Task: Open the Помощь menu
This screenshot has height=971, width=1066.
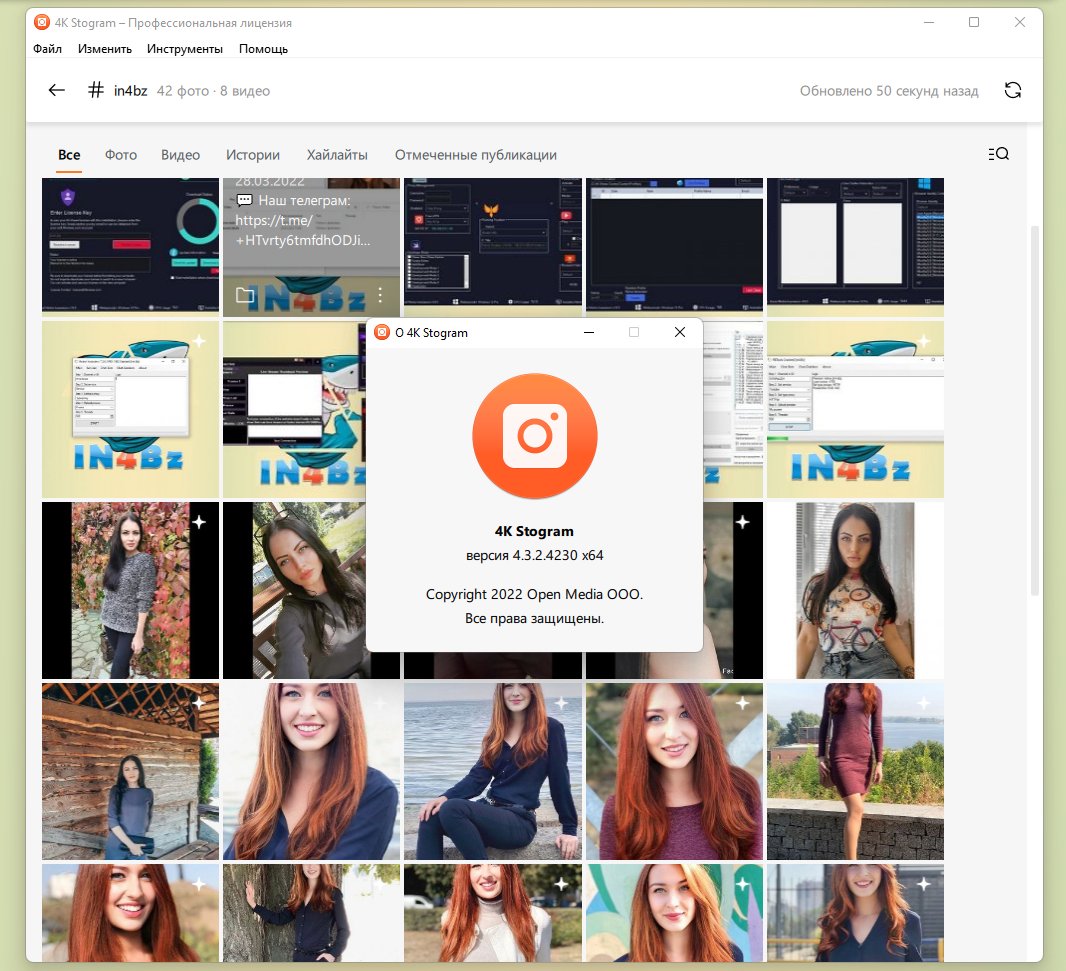Action: coord(263,49)
